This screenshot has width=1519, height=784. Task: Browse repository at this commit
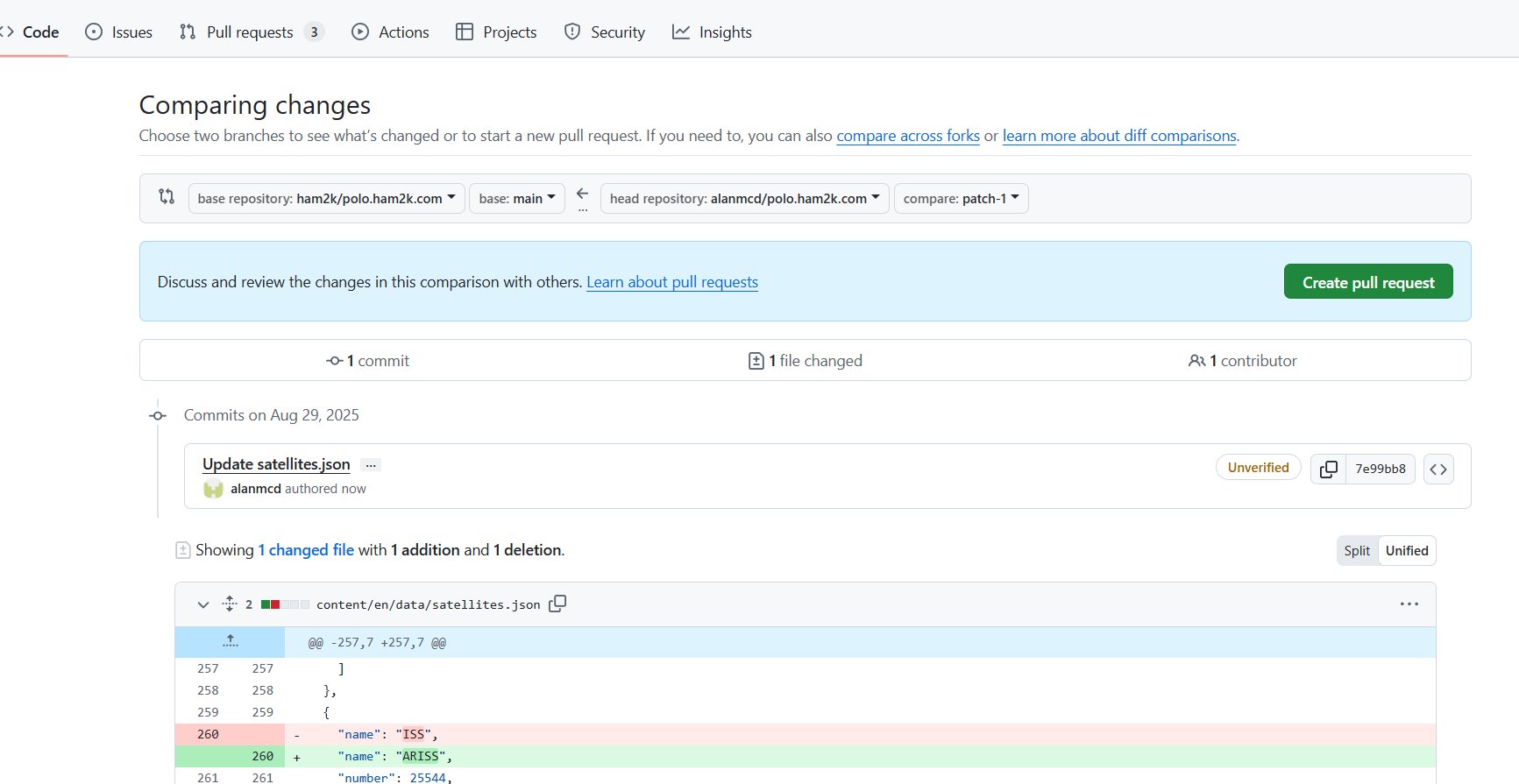click(1438, 469)
